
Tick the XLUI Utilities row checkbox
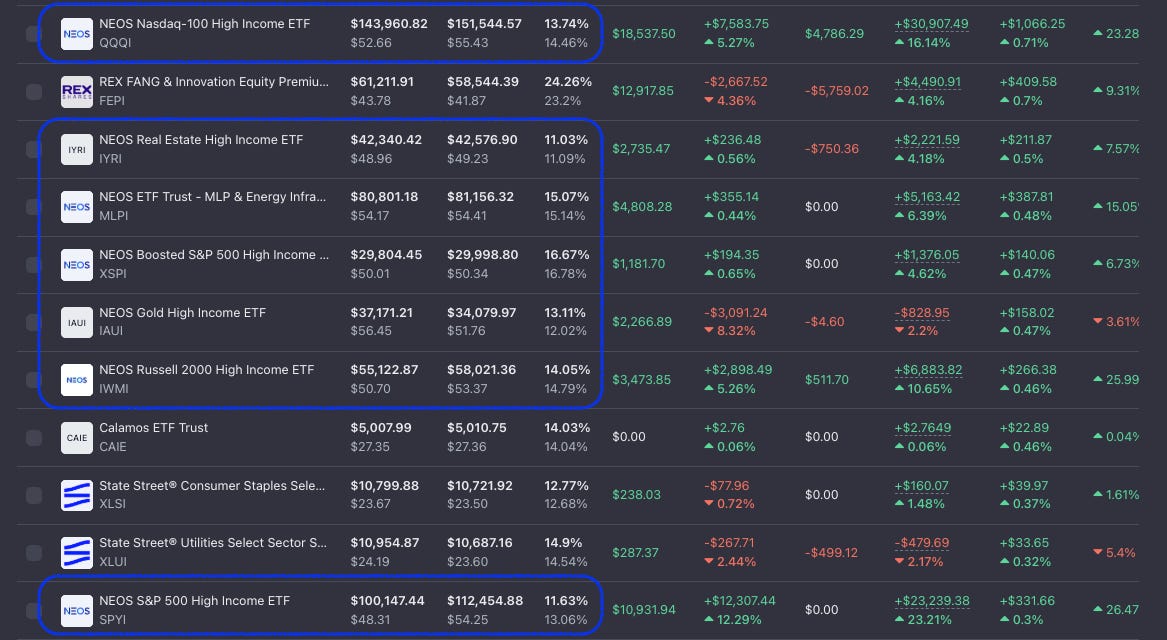33,553
